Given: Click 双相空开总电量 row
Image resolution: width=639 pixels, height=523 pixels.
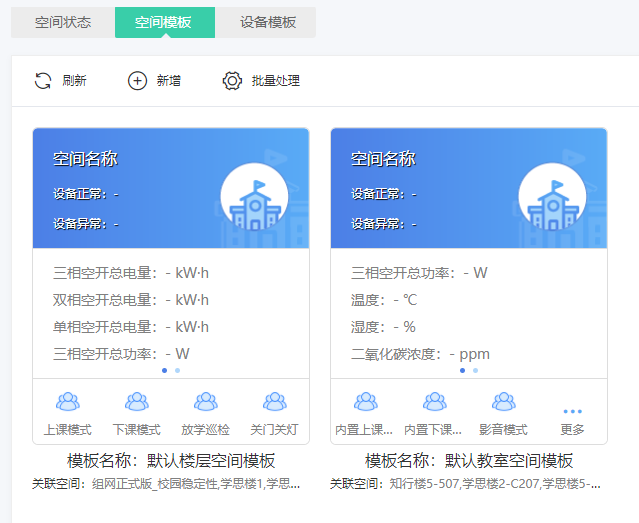Looking at the screenshot, I should point(131,300).
